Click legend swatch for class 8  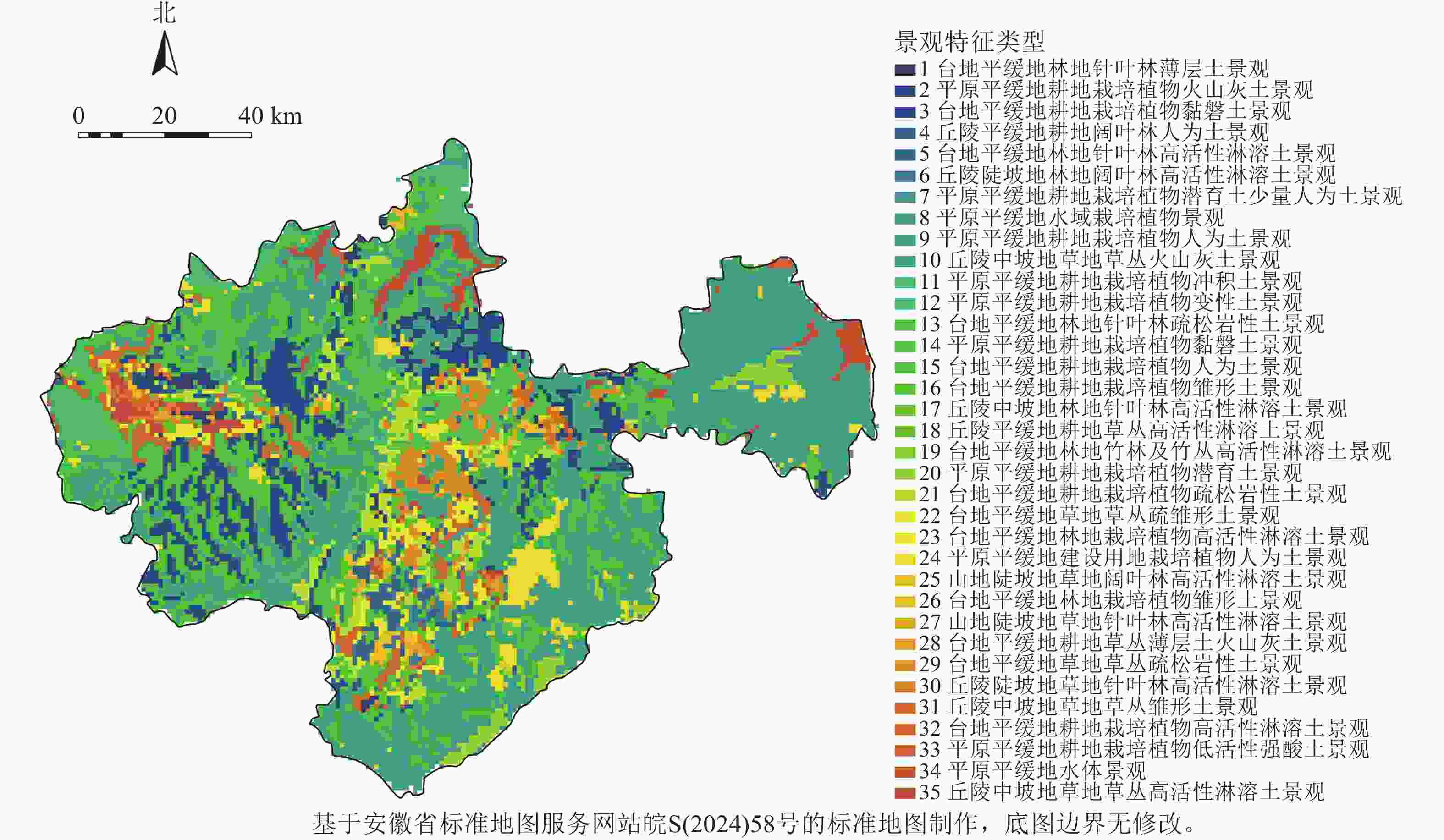coord(905,218)
